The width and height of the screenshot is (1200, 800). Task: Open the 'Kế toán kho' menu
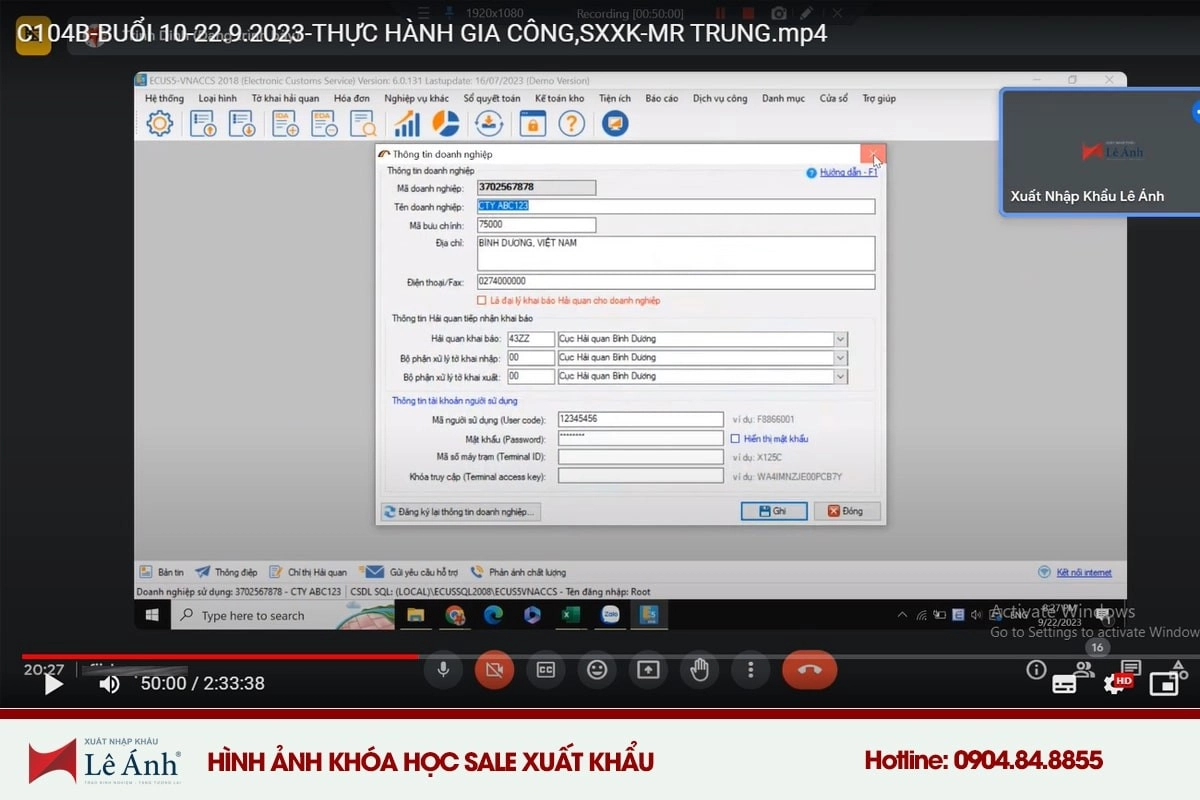point(559,99)
